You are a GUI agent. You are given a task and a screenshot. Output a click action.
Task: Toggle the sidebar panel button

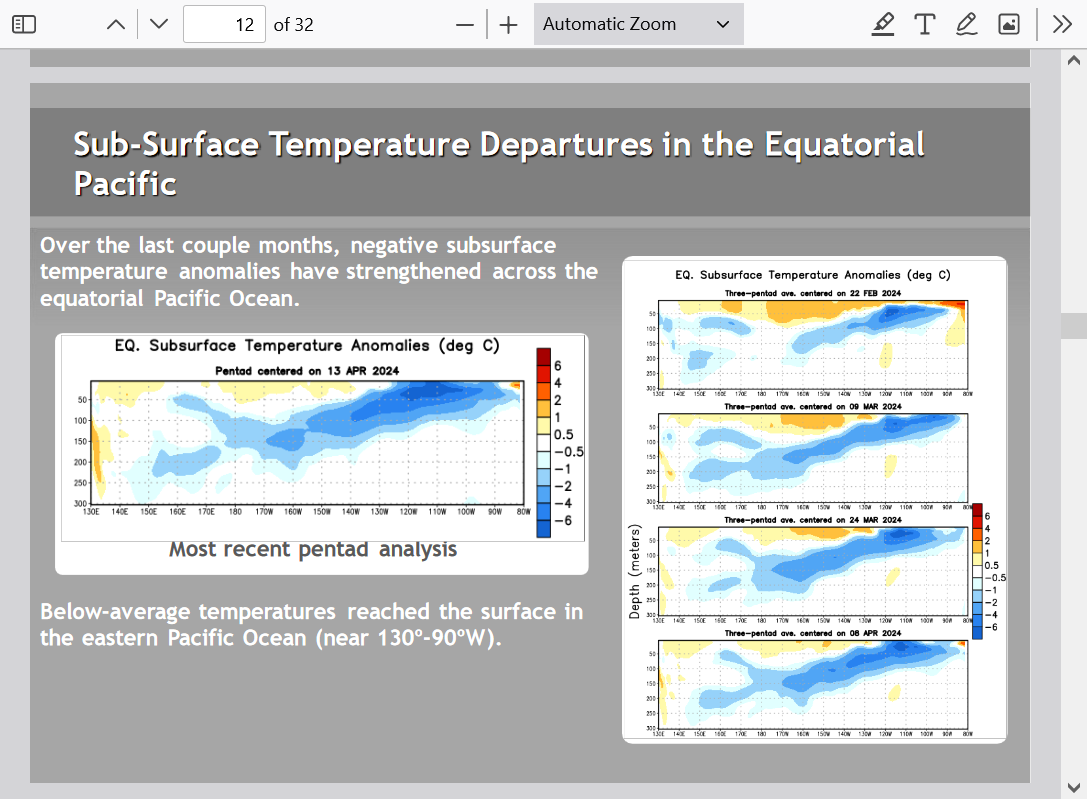[x=24, y=24]
